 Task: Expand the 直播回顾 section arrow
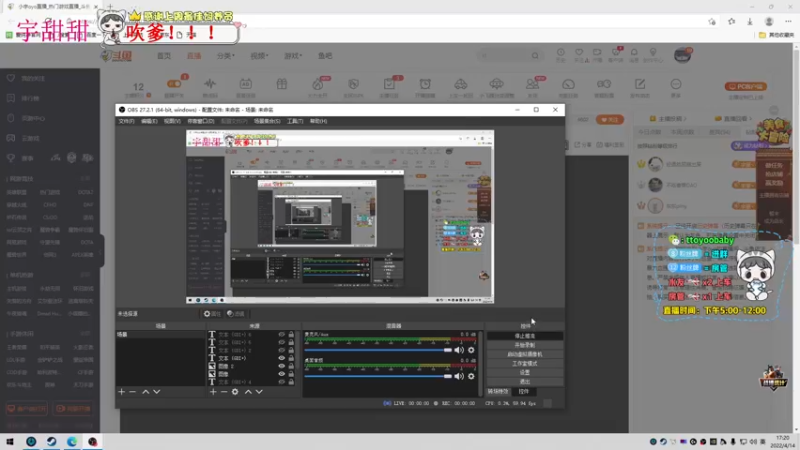749,119
